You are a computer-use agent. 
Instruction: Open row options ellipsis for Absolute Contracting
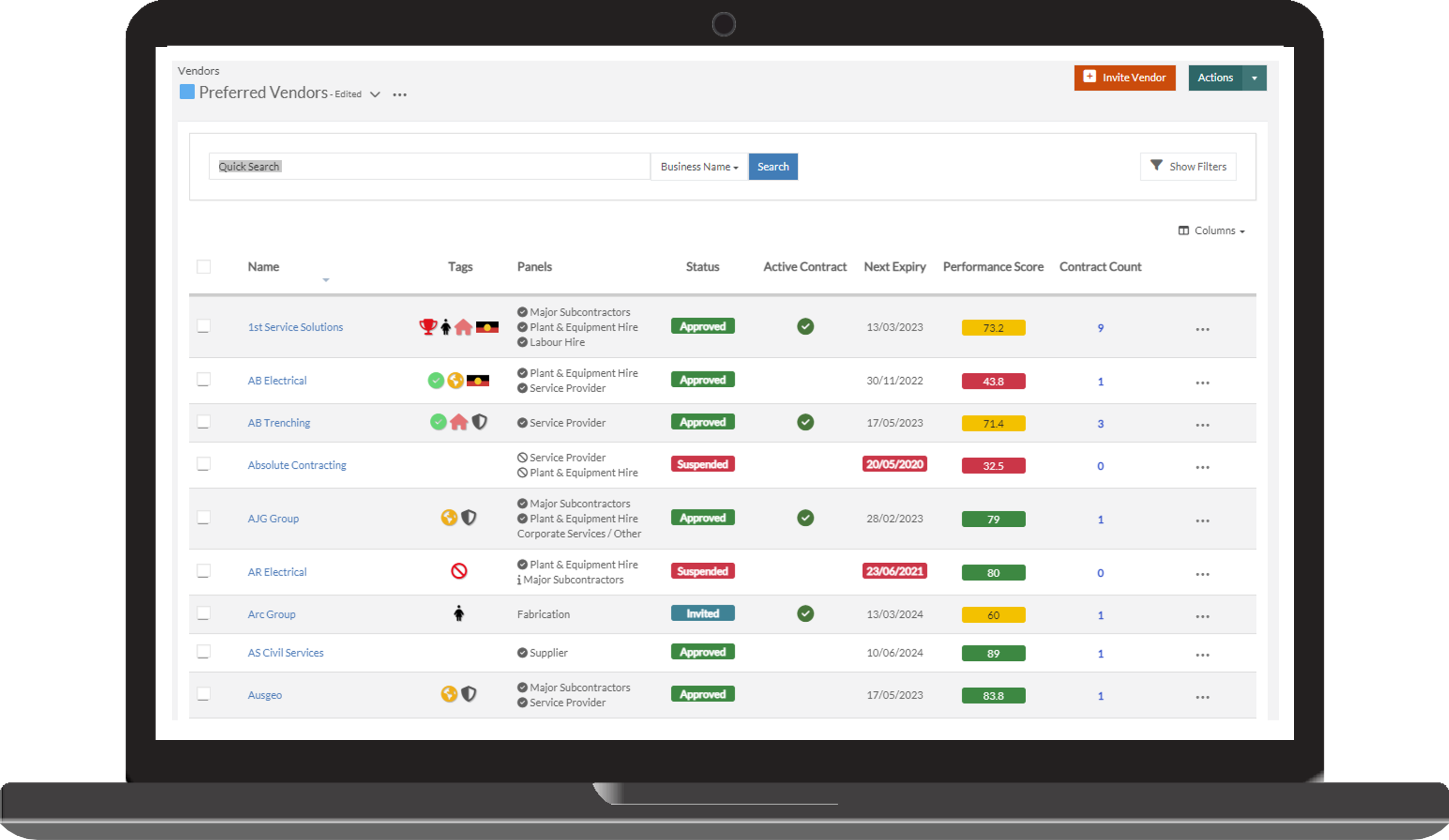[1202, 467]
